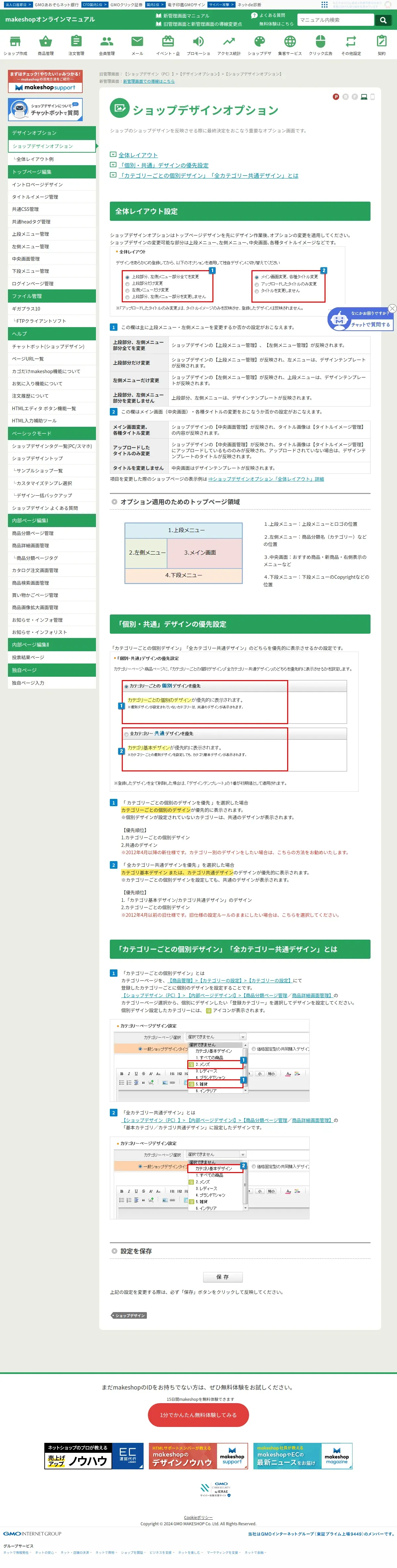Click the GMO cyber security seal icon
397x1568 pixels.
pyautogui.click(x=215, y=1490)
